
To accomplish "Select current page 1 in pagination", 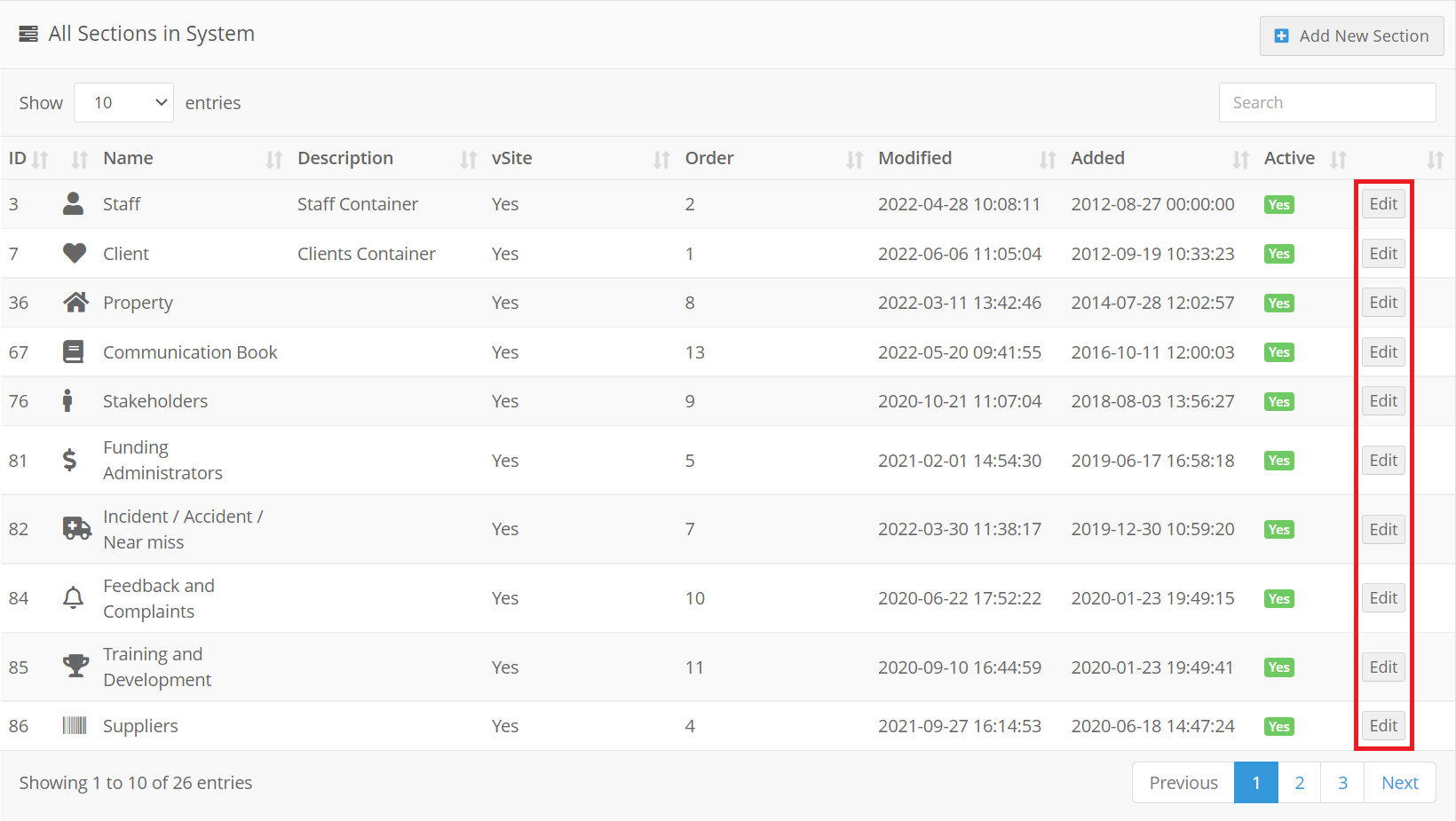I will pyautogui.click(x=1256, y=783).
